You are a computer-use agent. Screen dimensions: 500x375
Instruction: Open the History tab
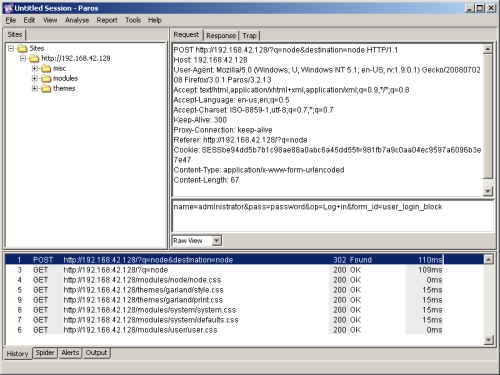coord(18,354)
